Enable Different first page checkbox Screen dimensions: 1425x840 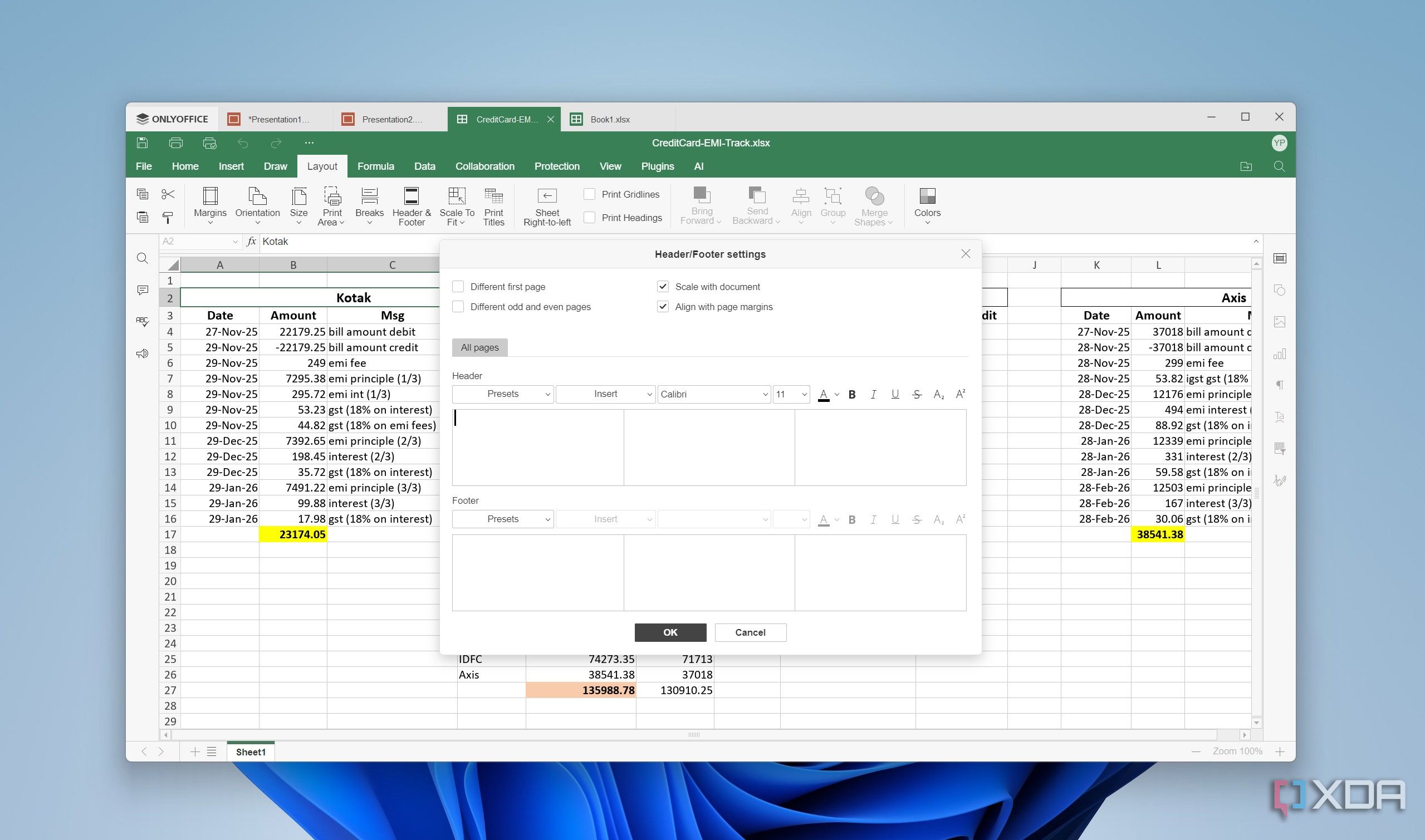click(x=458, y=287)
